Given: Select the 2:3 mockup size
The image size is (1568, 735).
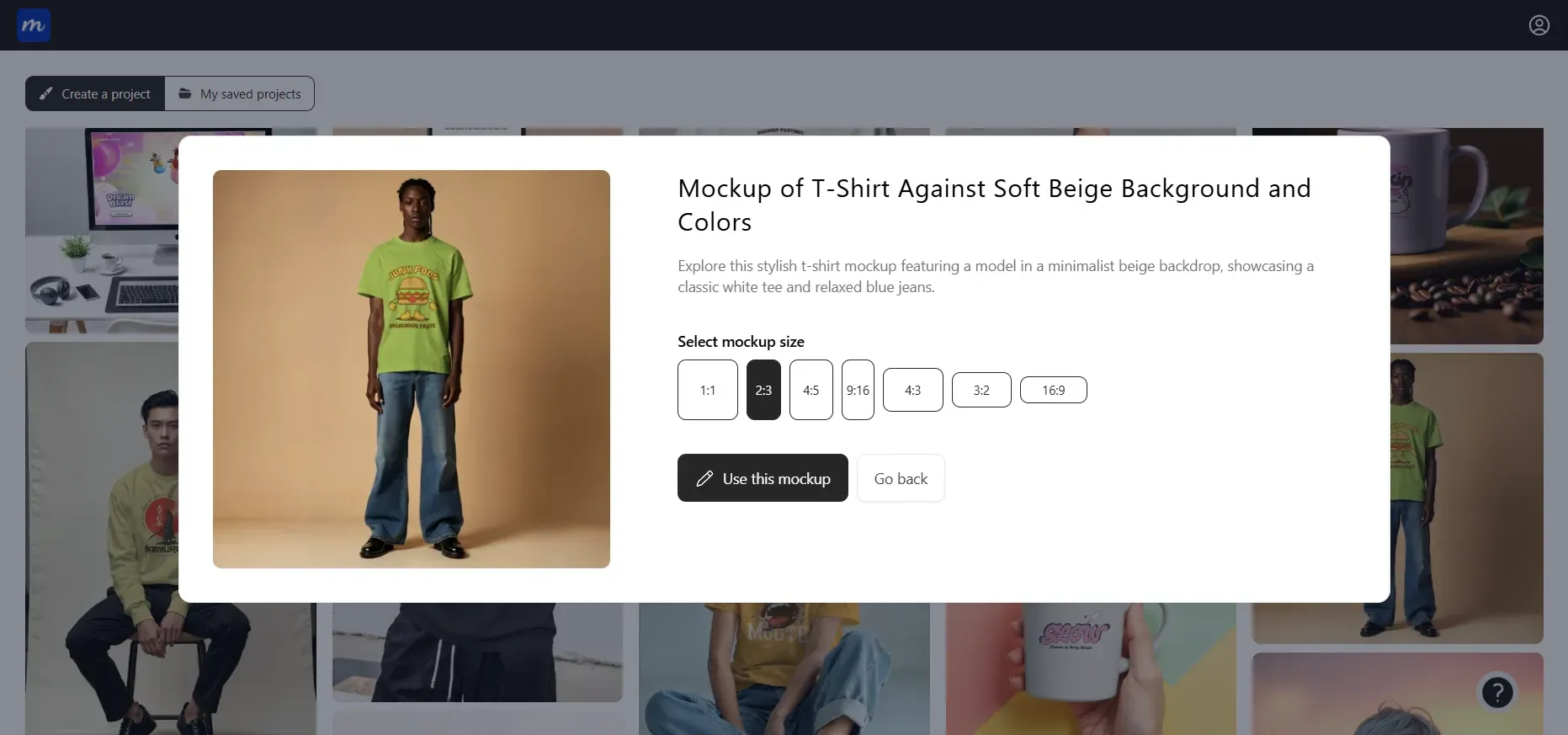Looking at the screenshot, I should [763, 390].
